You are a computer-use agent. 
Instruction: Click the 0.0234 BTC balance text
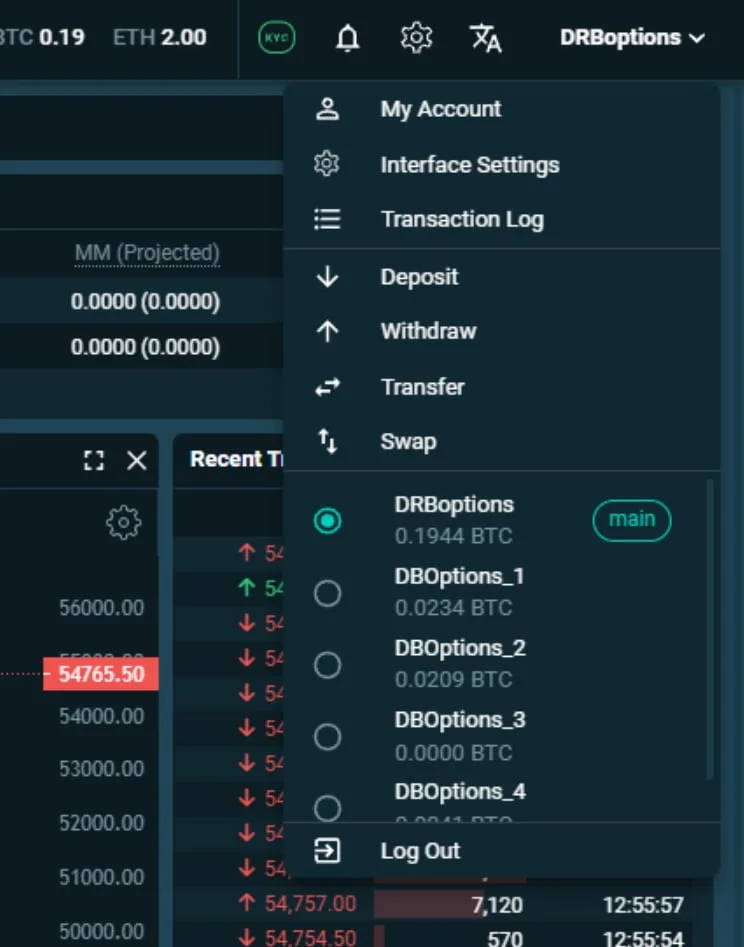click(x=454, y=608)
